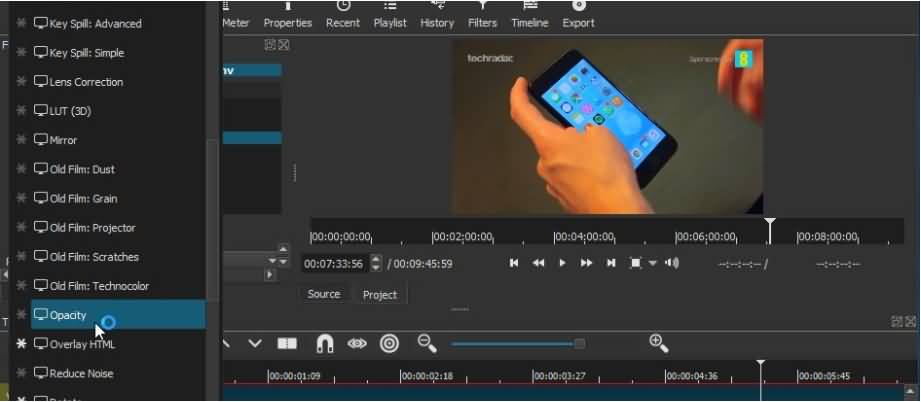This screenshot has height=402, width=921.
Task: Click the player scrub bar at 00:04:00:00
Action: coord(584,237)
